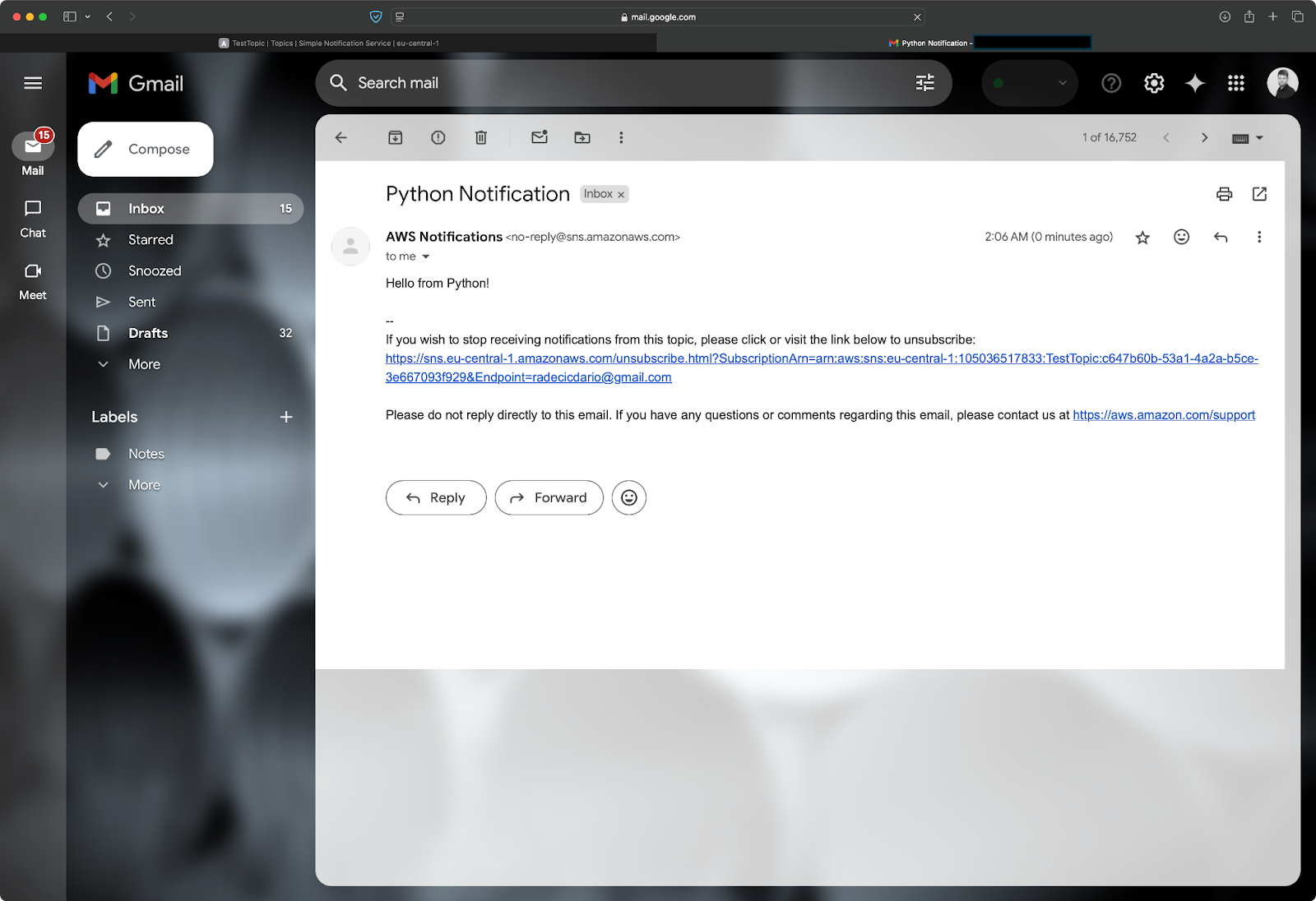The width and height of the screenshot is (1316, 901).
Task: Click the Reply button below the message
Action: click(436, 498)
